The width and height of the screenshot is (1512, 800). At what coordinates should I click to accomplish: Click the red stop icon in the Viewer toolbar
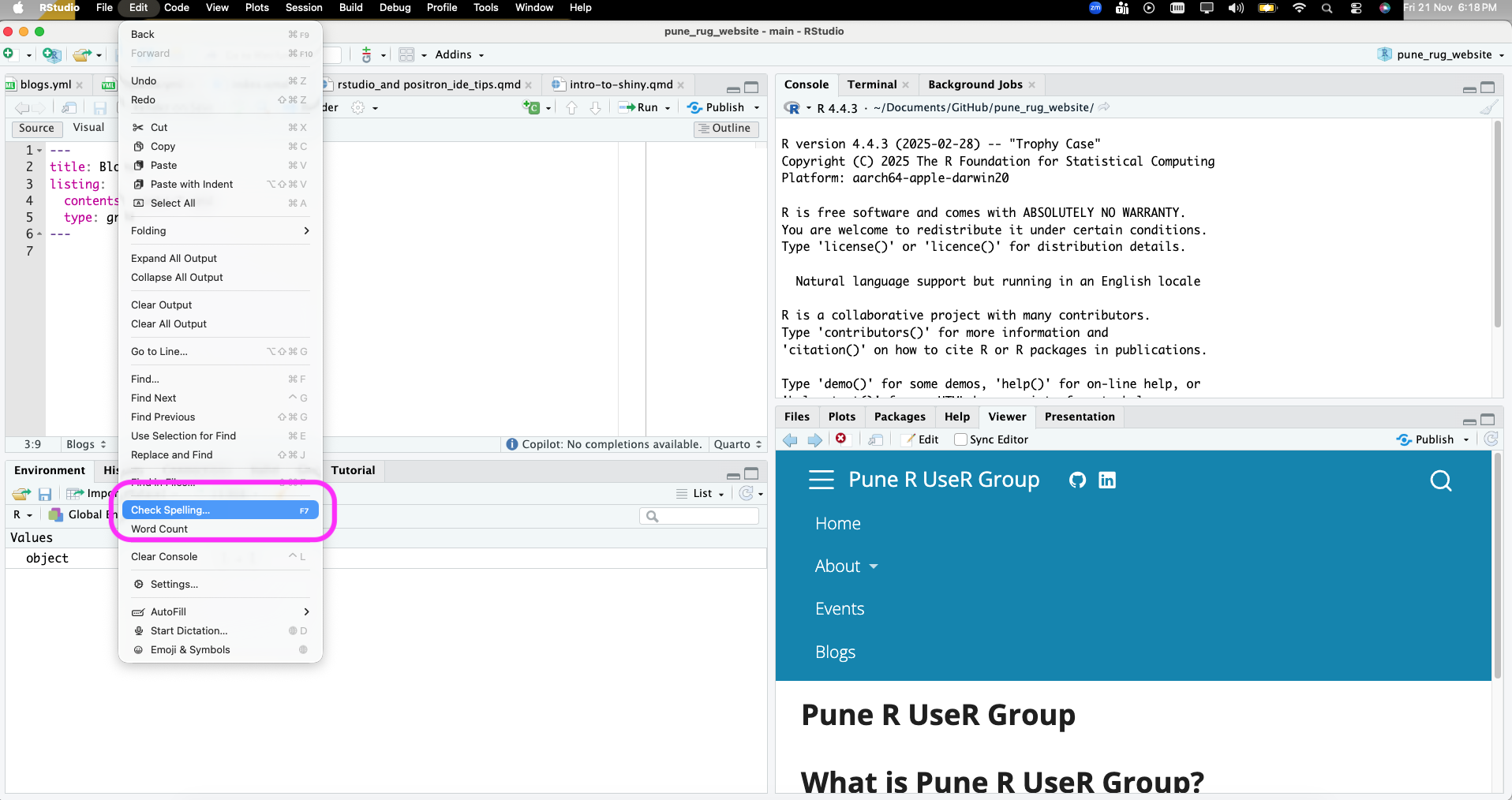tap(841, 439)
